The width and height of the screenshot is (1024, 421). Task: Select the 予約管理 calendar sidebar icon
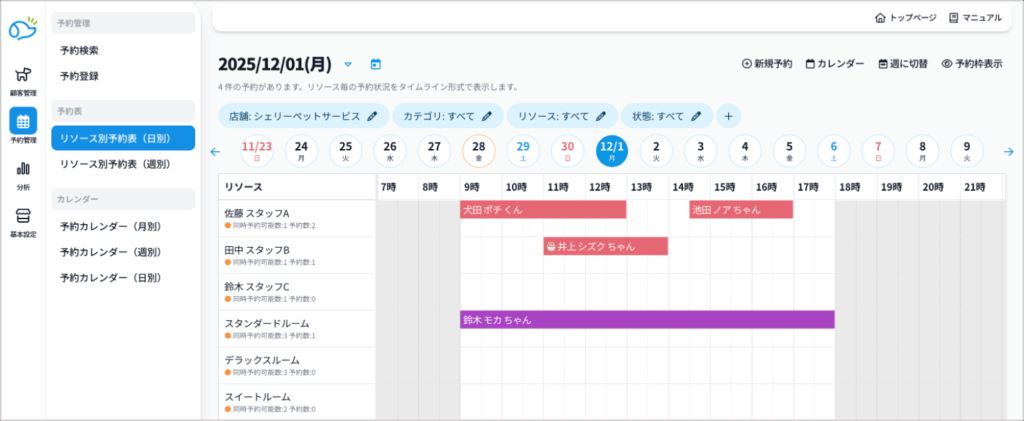pos(22,125)
